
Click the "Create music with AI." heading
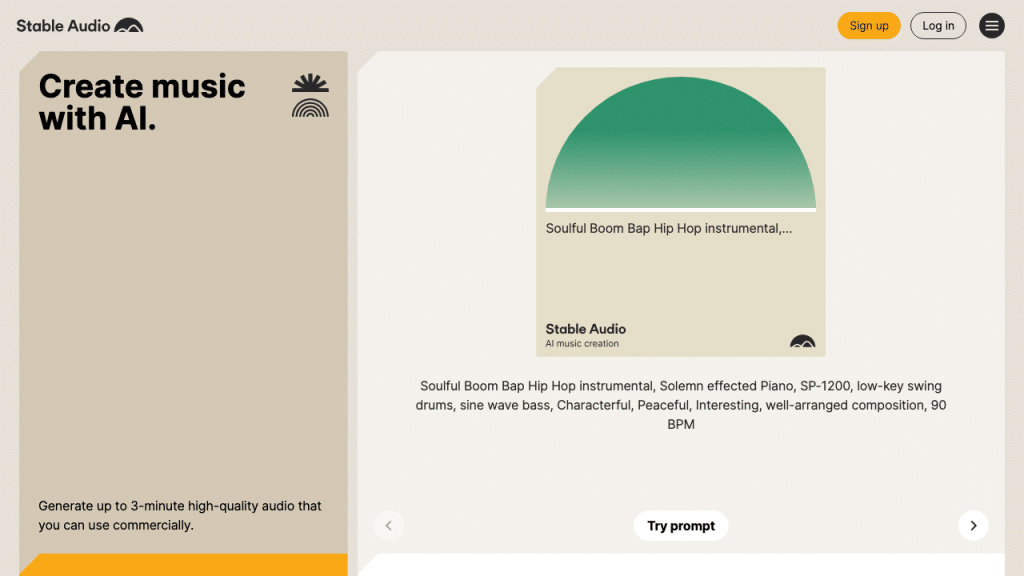pos(142,102)
